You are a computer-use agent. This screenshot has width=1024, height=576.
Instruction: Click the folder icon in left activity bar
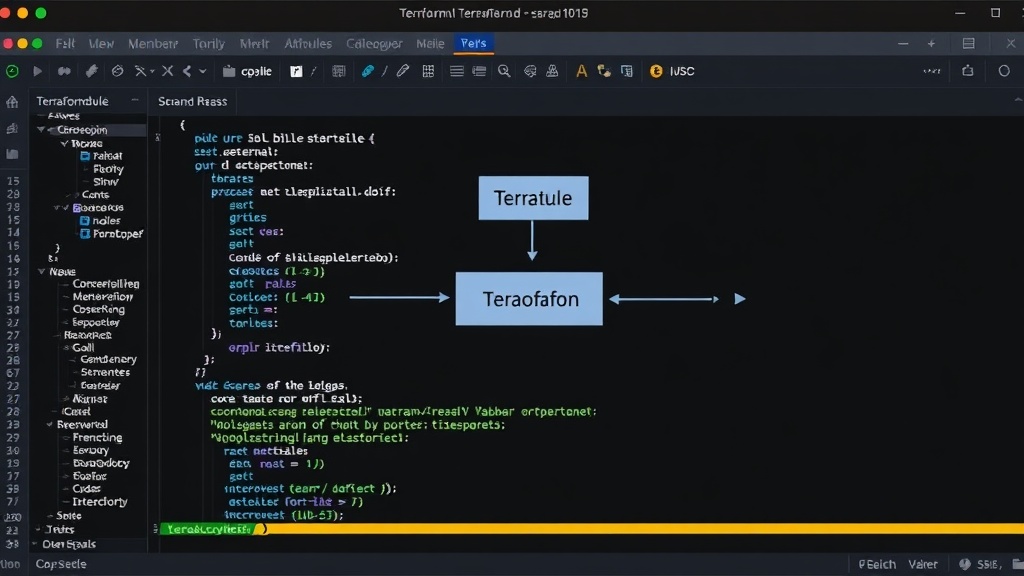(12, 154)
